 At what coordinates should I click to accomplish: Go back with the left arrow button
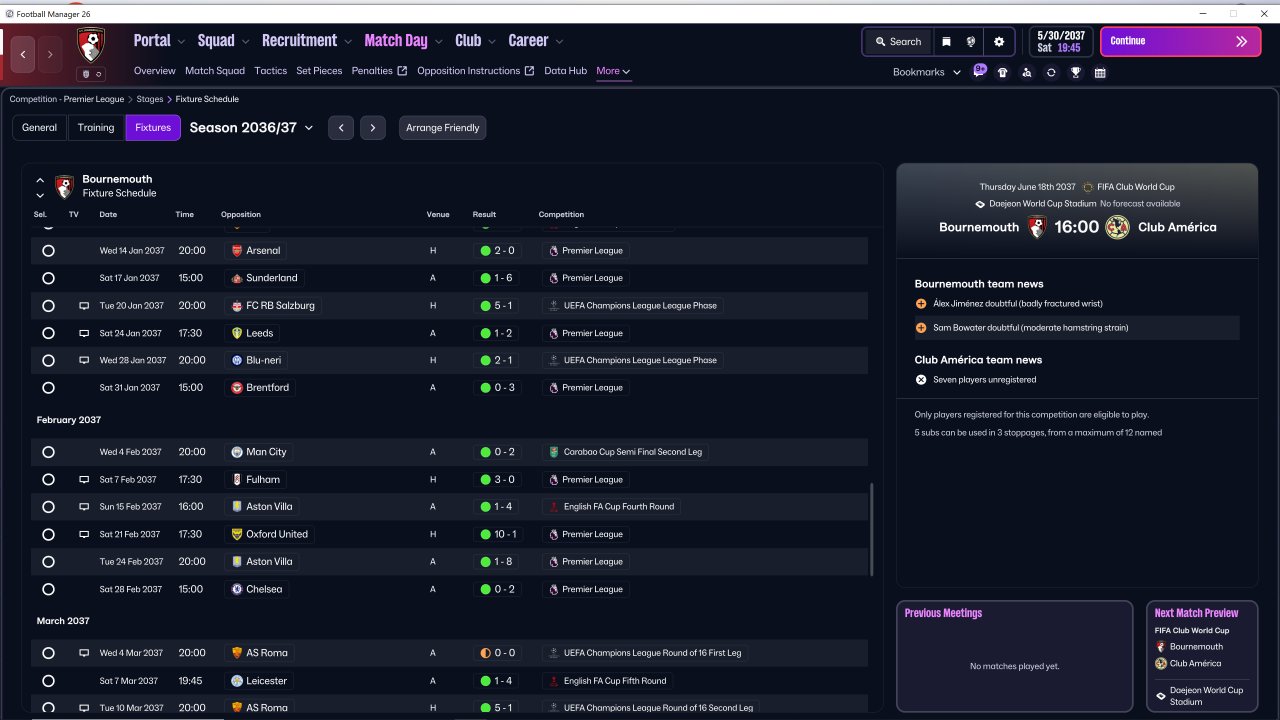click(x=24, y=54)
